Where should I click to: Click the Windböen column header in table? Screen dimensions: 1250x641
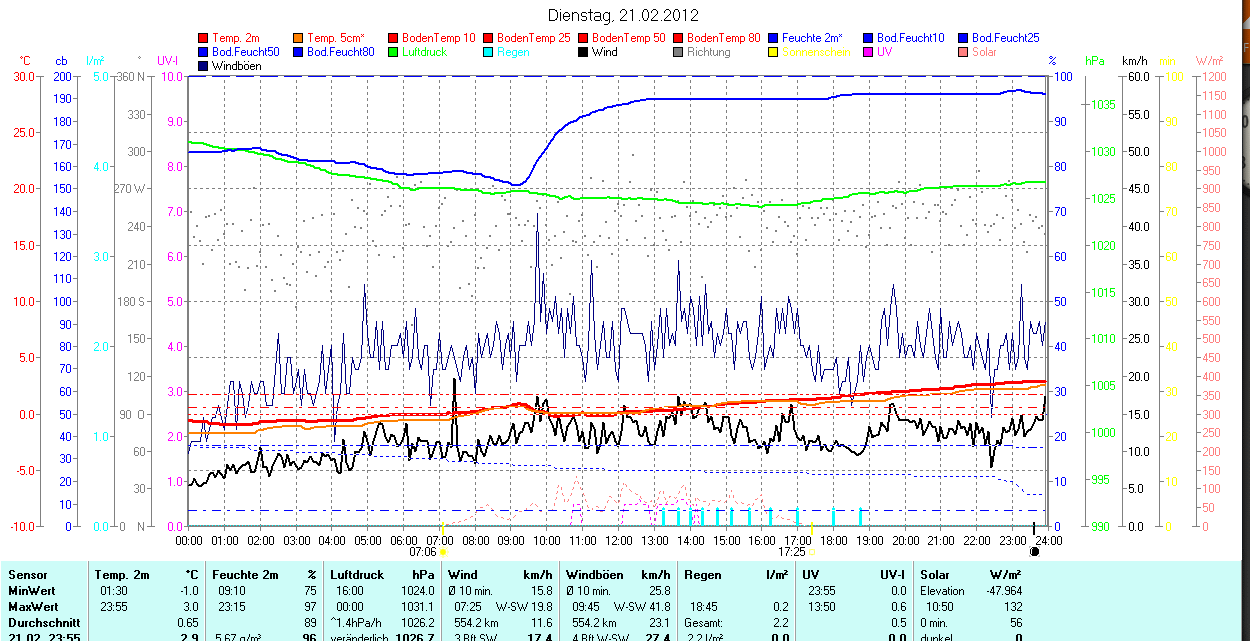point(593,575)
